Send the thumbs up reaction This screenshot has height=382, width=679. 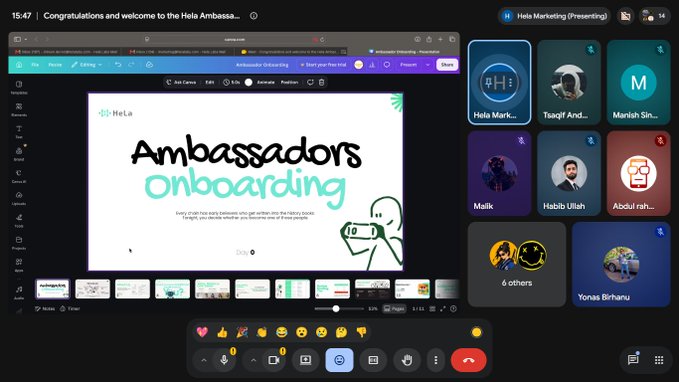[x=222, y=332]
